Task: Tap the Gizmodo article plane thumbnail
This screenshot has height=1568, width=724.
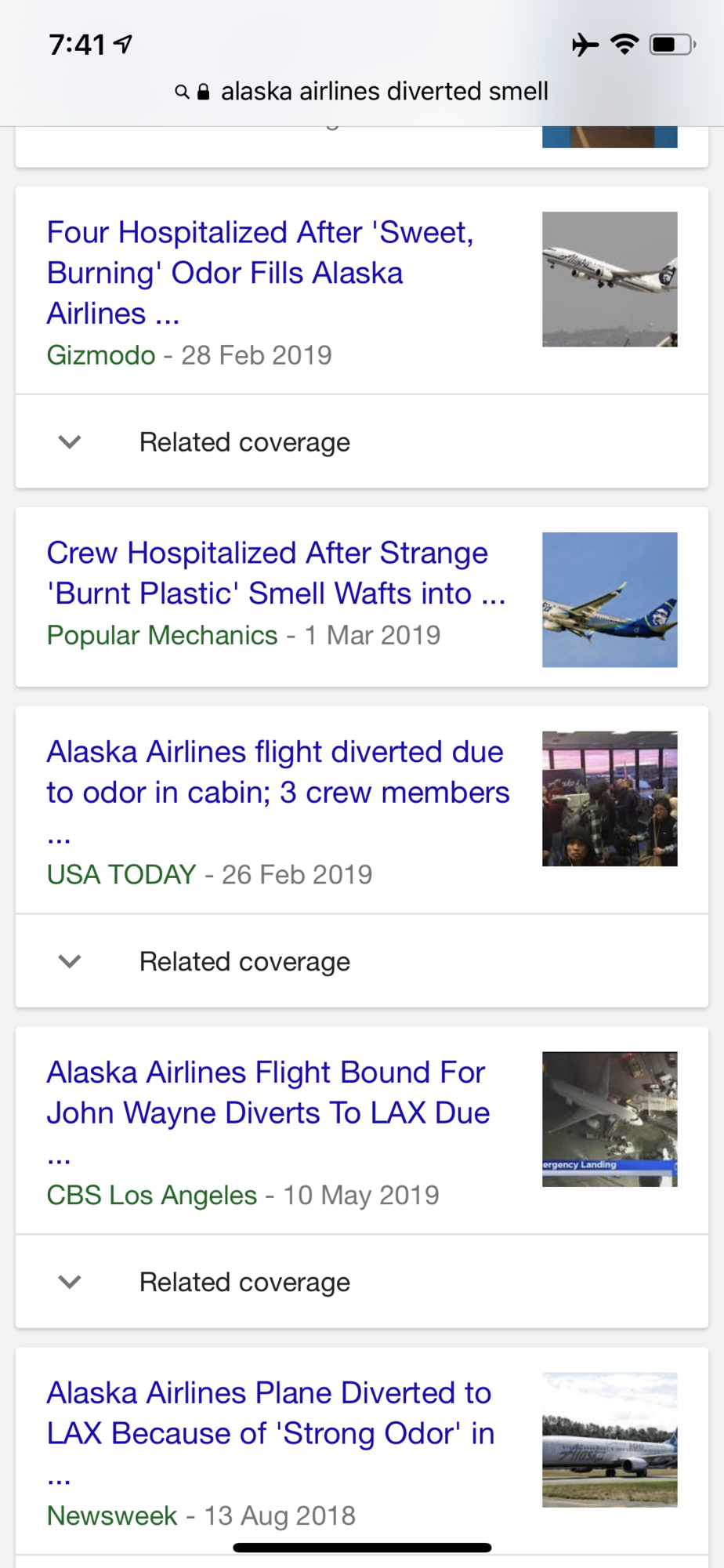Action: (x=610, y=279)
